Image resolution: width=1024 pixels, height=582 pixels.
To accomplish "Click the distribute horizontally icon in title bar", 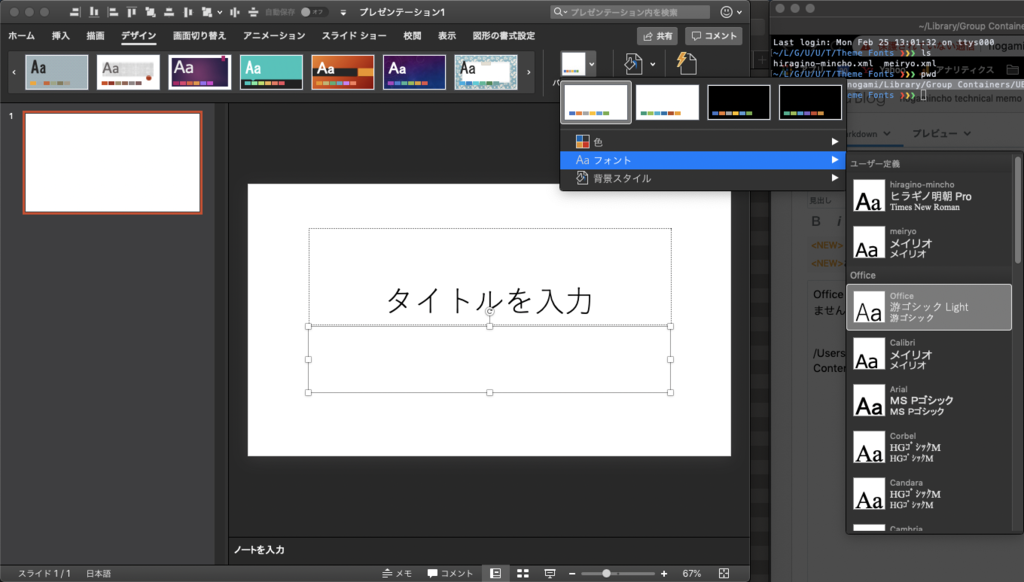I will pyautogui.click(x=234, y=12).
